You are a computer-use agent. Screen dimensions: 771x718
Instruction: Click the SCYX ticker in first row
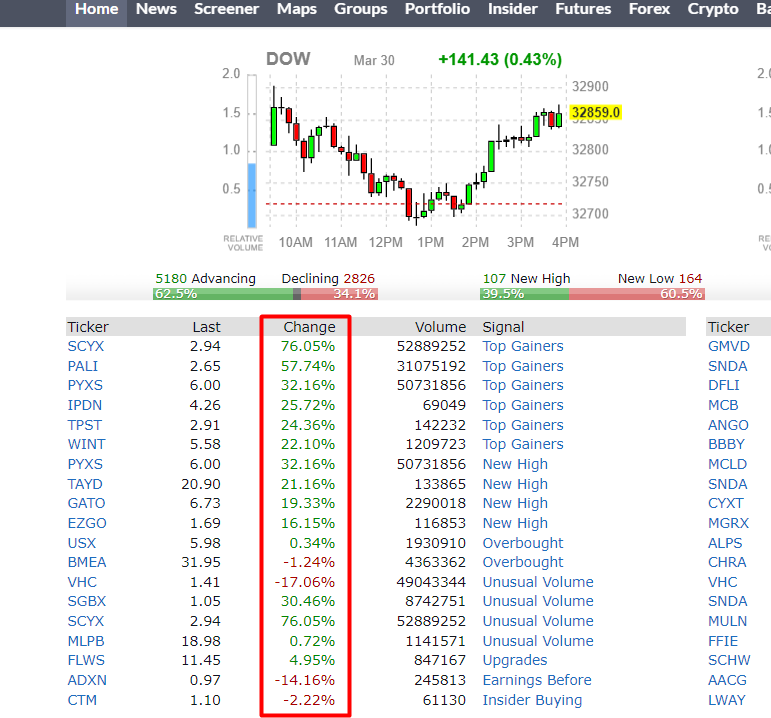(x=85, y=346)
